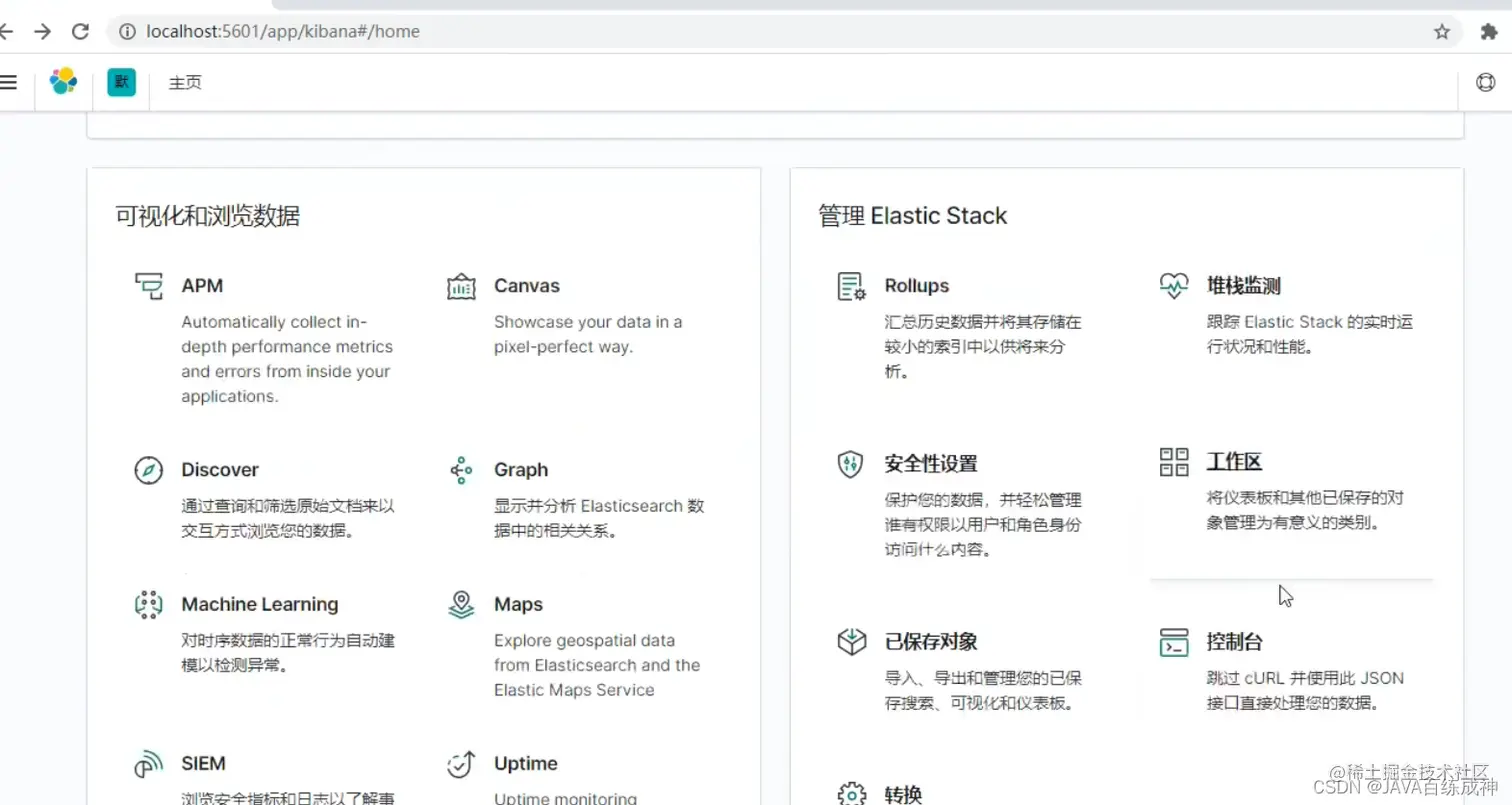This screenshot has height=805, width=1512.
Task: Open the 已保存对象 link title
Action: coord(931,642)
